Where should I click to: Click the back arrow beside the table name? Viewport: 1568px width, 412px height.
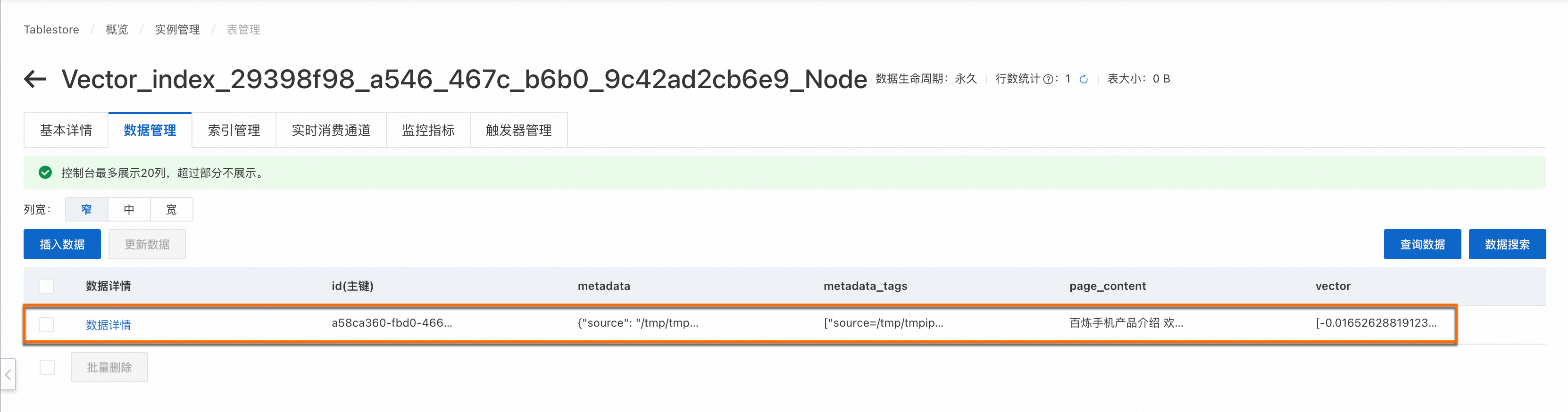35,79
